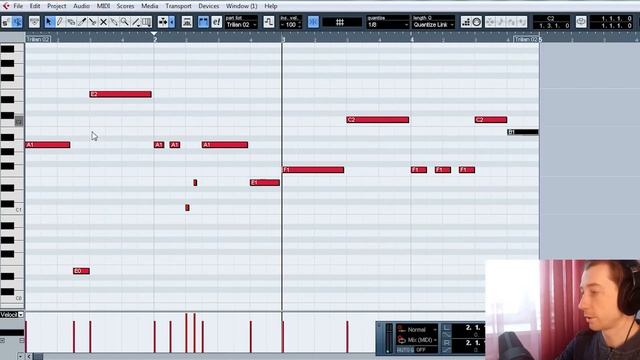Select the Object Selection arrow tool
Screen dimensions: 640x360
(49, 22)
